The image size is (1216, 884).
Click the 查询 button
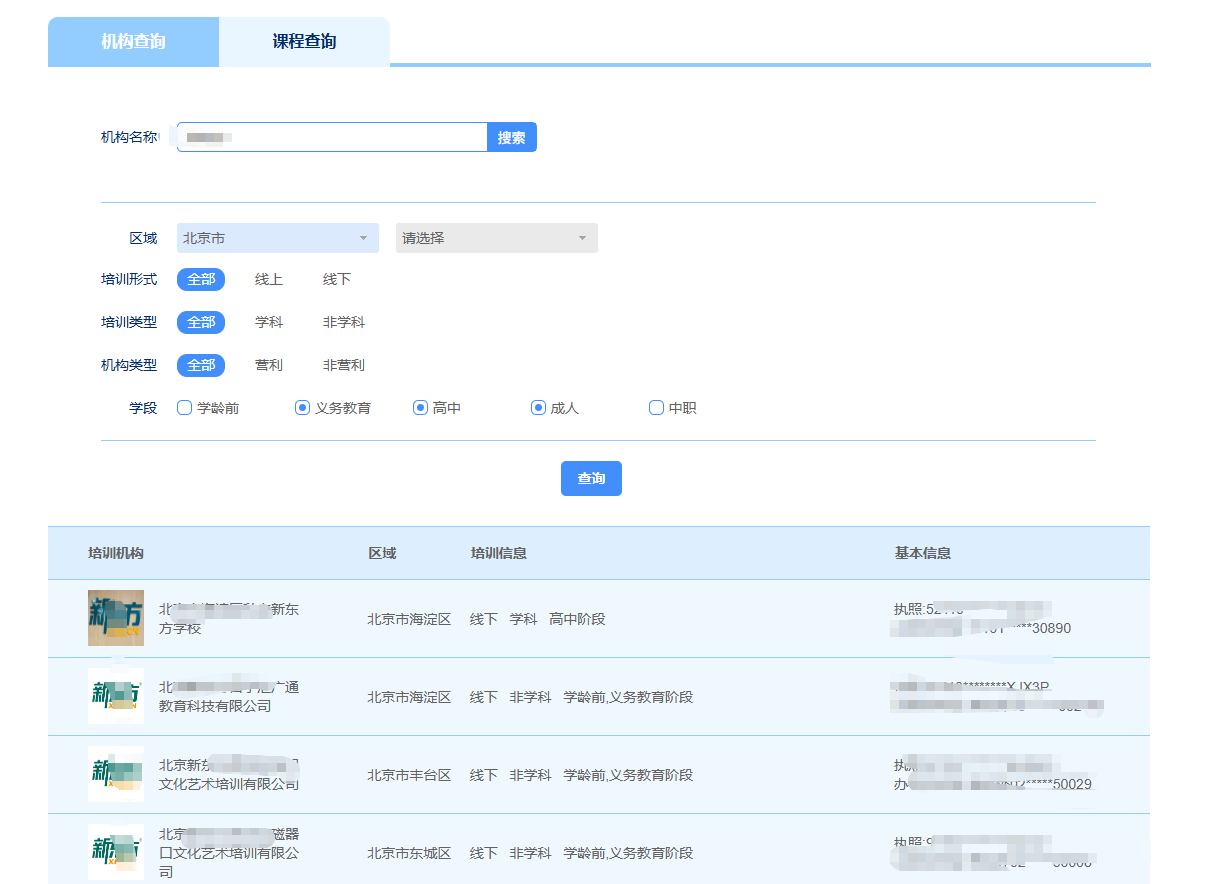coord(591,478)
